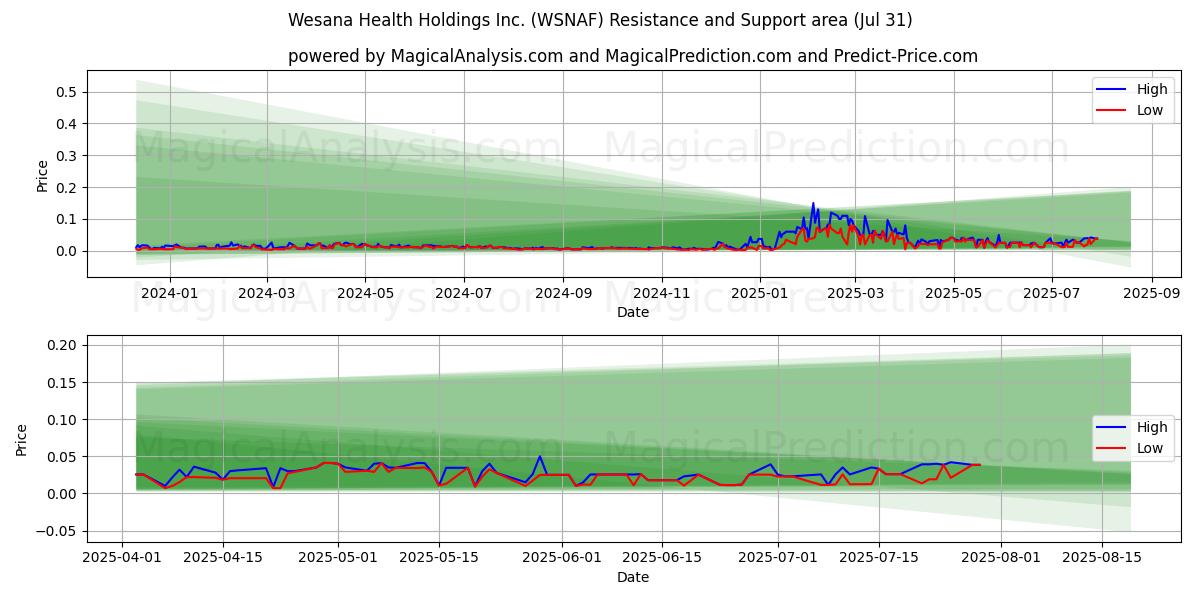Click the '2025-05-01' x-axis label on bottom chart
The image size is (1200, 600).
coord(338,558)
